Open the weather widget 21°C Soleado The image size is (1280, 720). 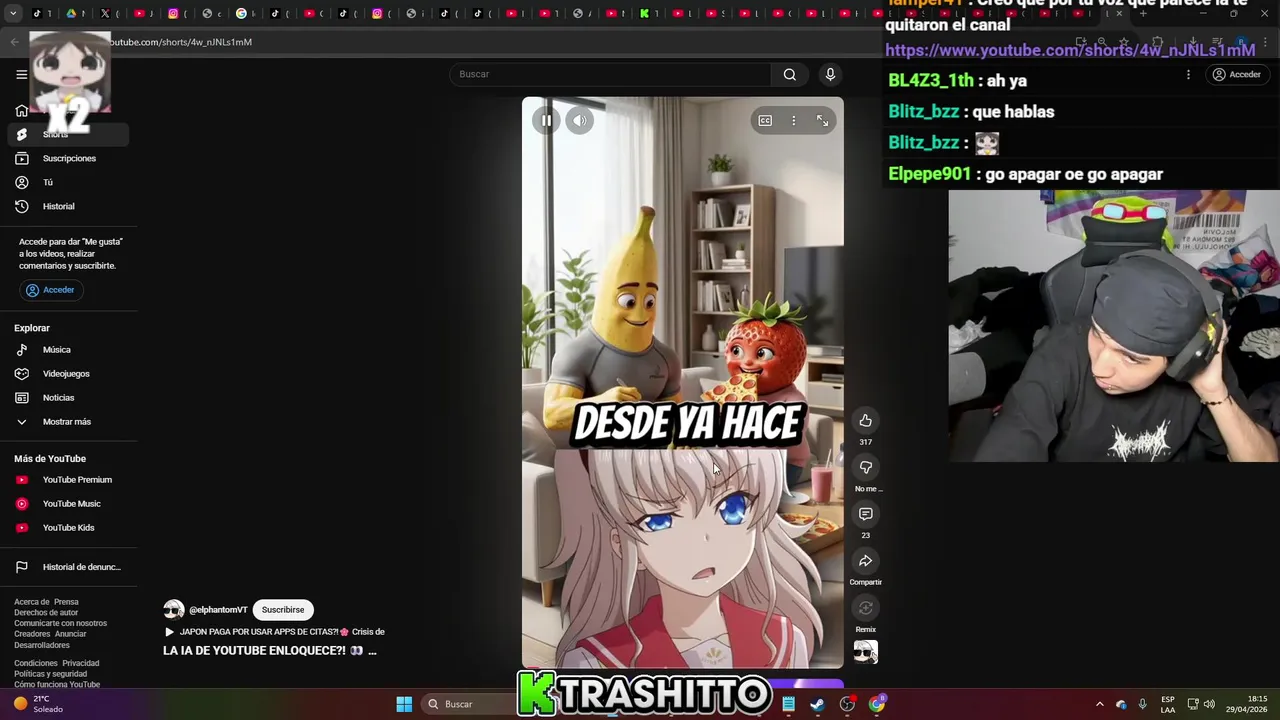[x=38, y=704]
